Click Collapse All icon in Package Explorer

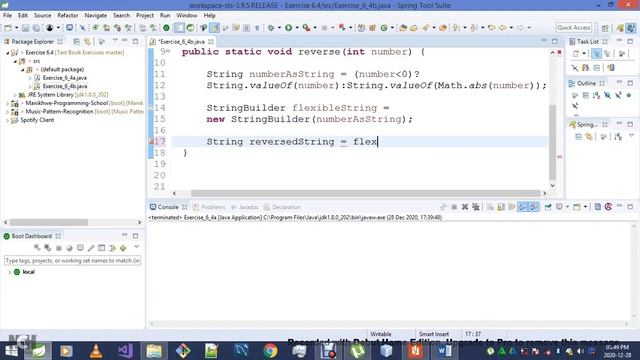pyautogui.click(x=76, y=41)
